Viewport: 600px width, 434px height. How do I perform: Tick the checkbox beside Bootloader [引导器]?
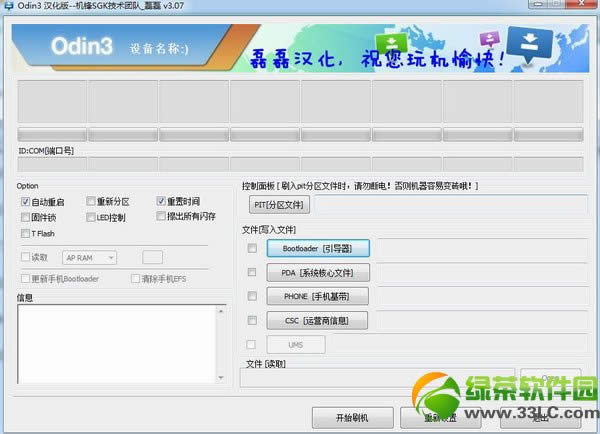click(252, 248)
